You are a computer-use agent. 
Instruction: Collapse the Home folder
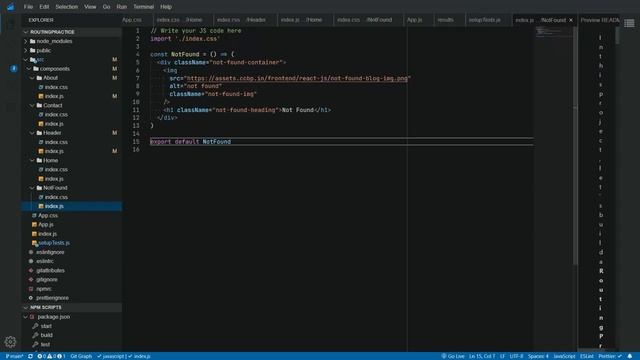pyautogui.click(x=33, y=160)
